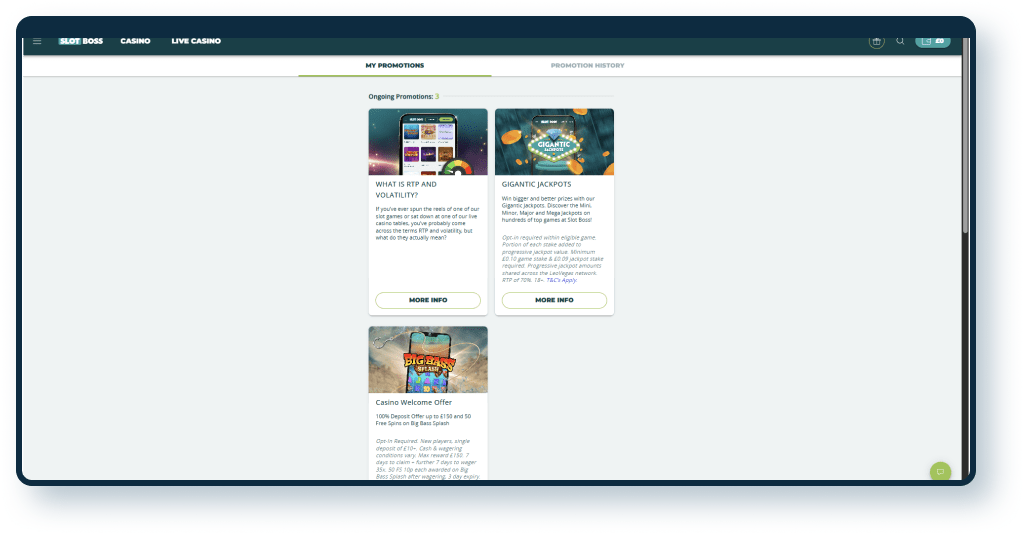Click More Info under Gigantic Jackpots
Image resolution: width=1024 pixels, height=534 pixels.
(554, 300)
